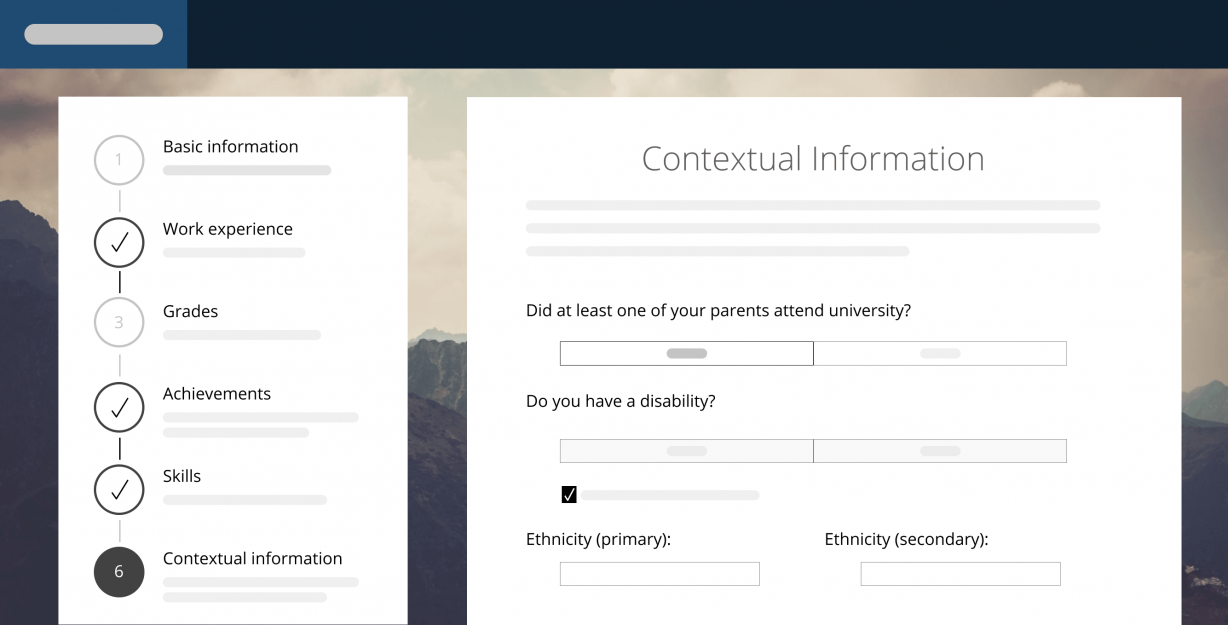
Task: Open the Grades step label
Action: click(190, 311)
